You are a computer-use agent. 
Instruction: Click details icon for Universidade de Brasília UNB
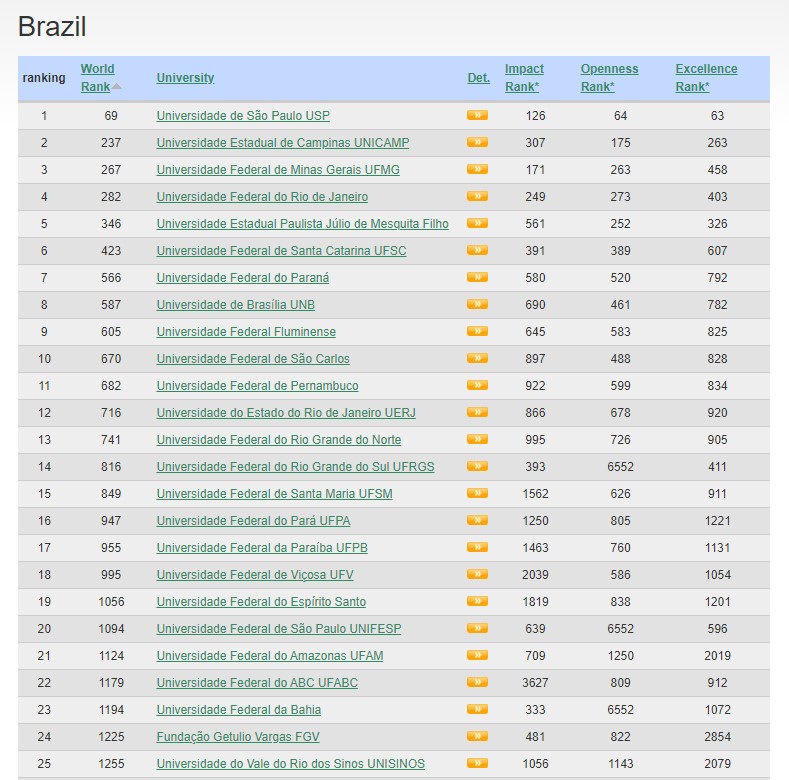pos(477,305)
